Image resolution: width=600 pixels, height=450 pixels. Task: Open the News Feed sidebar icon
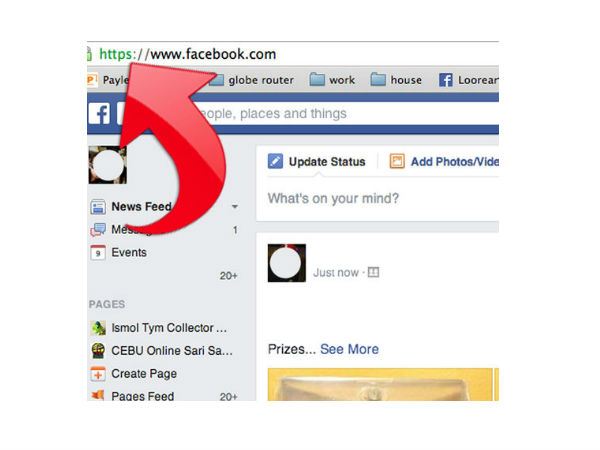[x=98, y=207]
